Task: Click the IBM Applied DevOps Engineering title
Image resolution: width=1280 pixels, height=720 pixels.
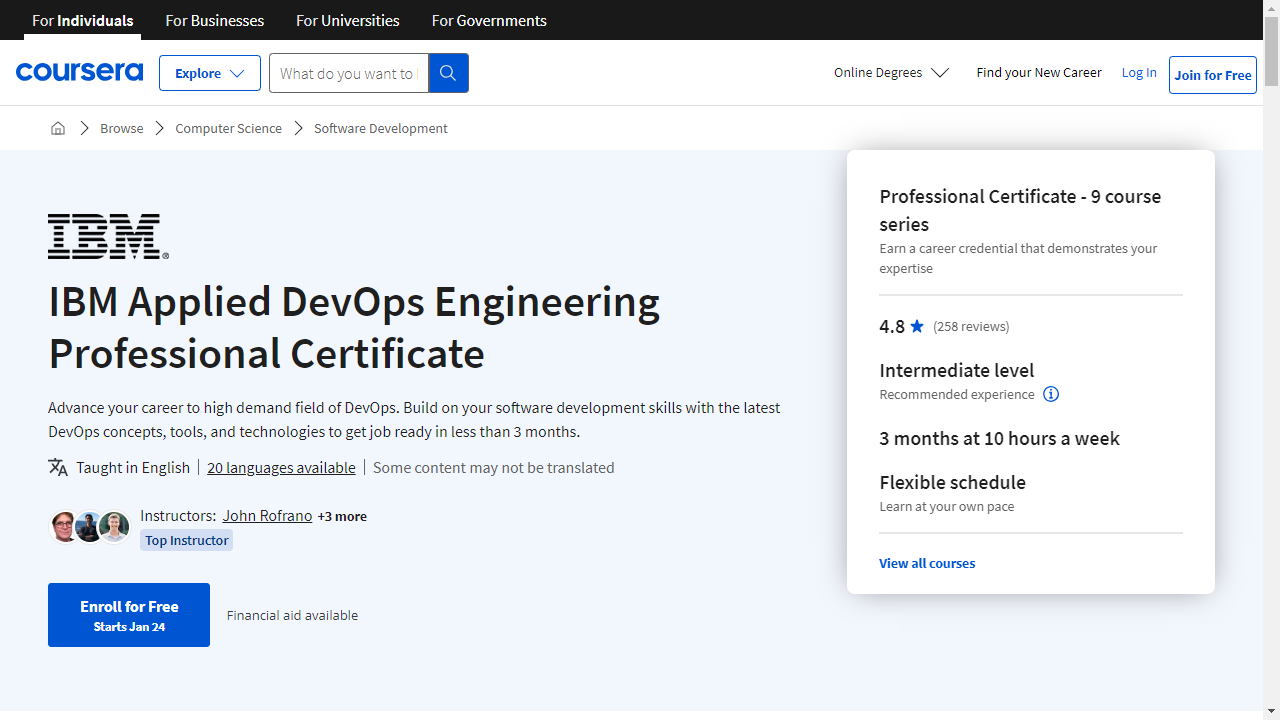Action: [354, 327]
